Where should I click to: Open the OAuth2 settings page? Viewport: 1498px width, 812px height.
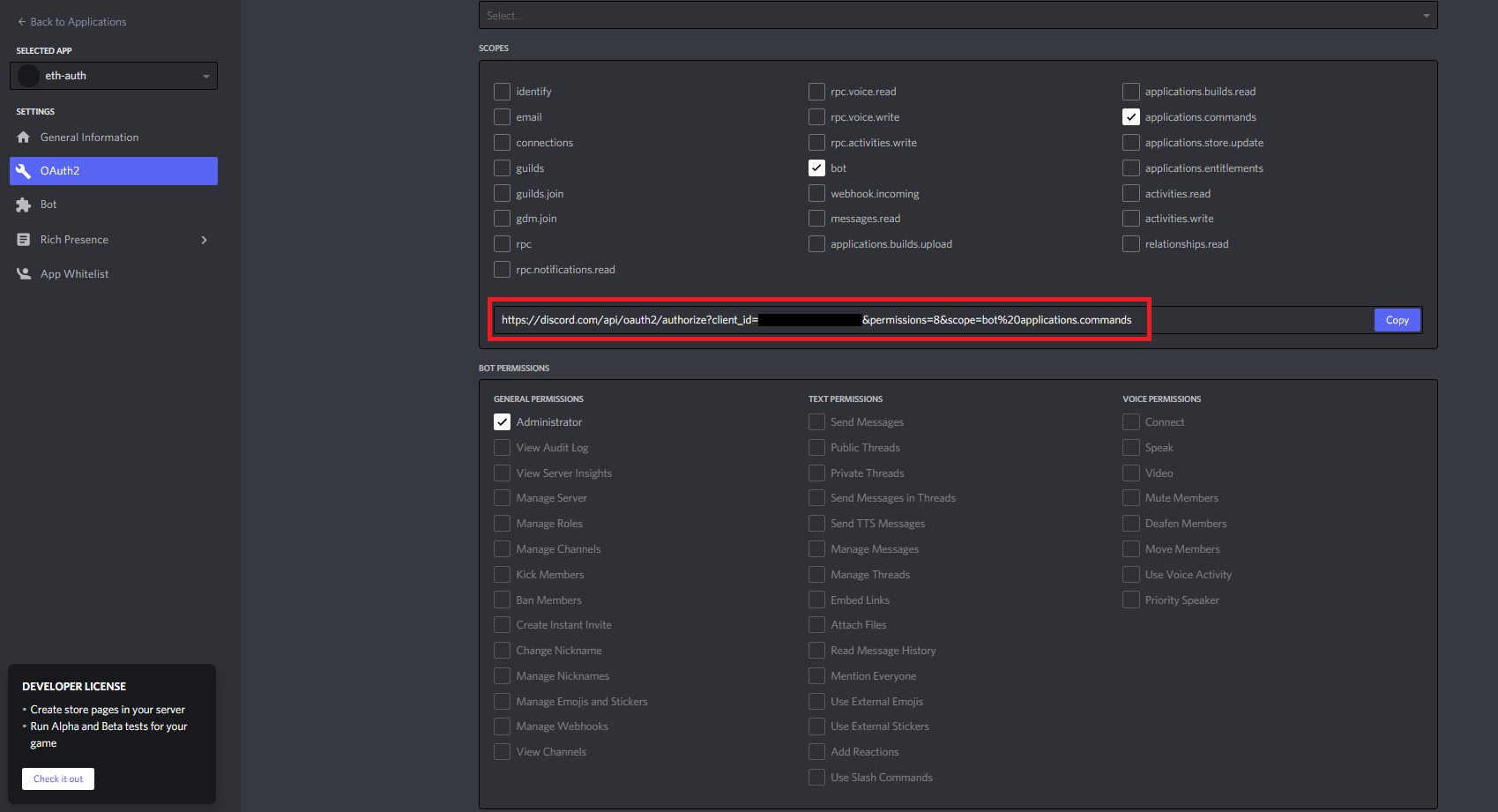coord(114,171)
